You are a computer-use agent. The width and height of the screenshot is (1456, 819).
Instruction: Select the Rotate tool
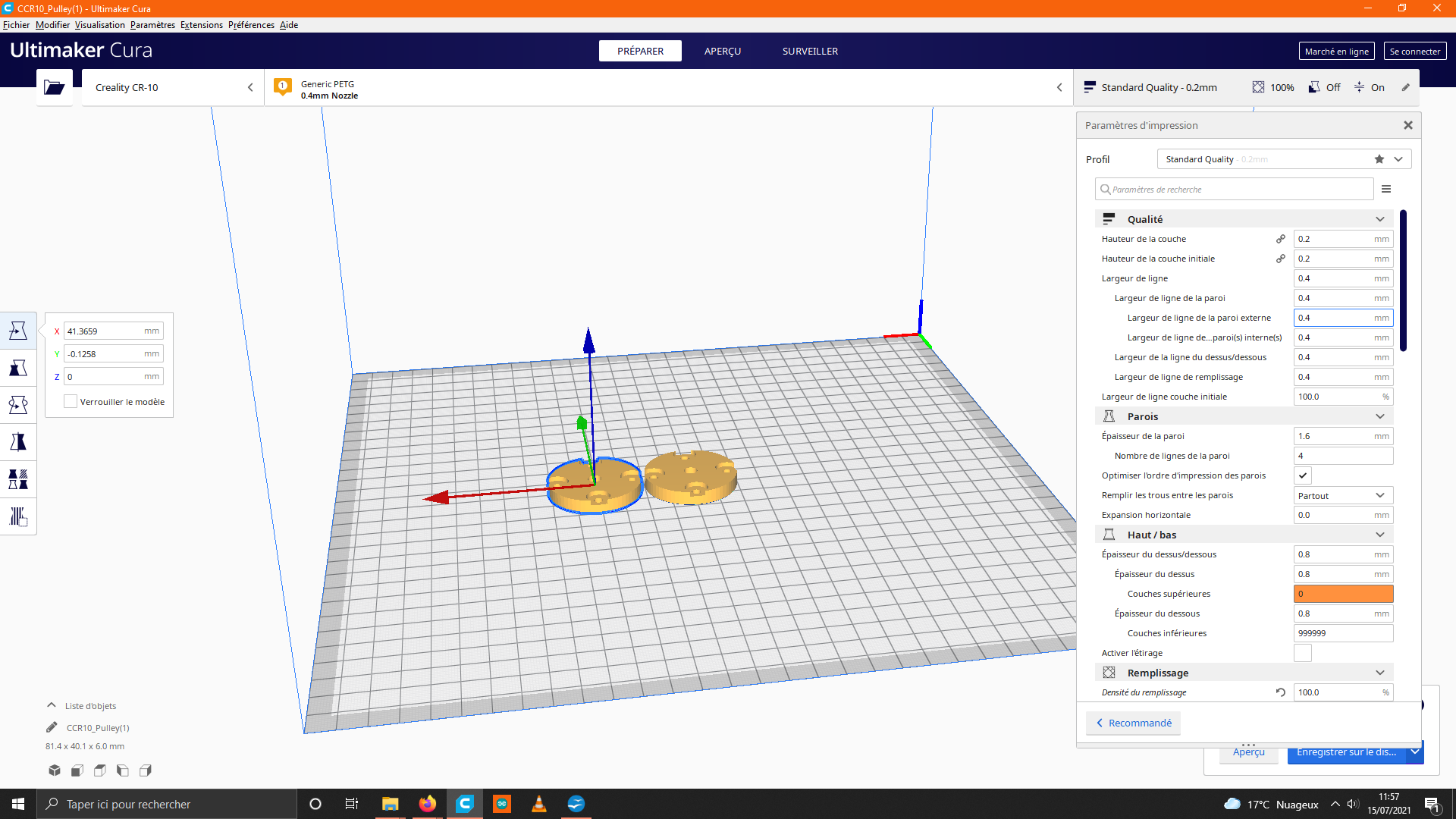point(18,405)
